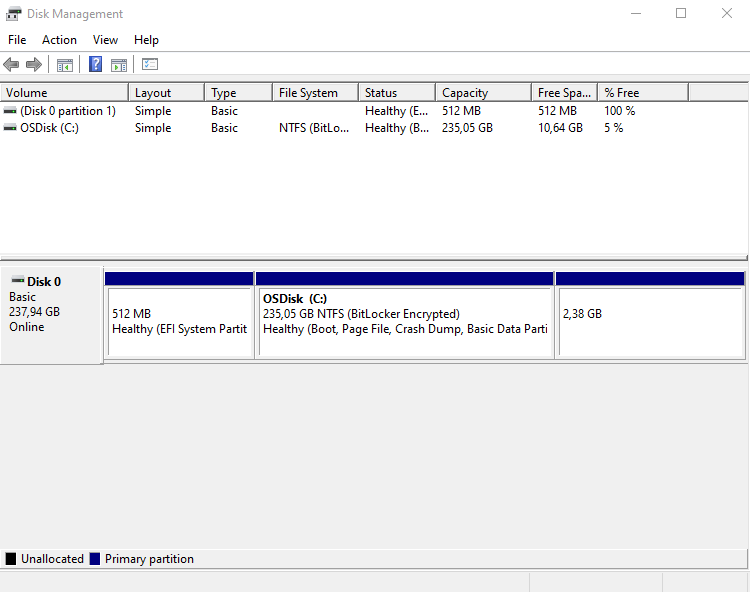Click Show/Hide Console Tree toolbar icon
750x592 pixels.
pos(65,65)
